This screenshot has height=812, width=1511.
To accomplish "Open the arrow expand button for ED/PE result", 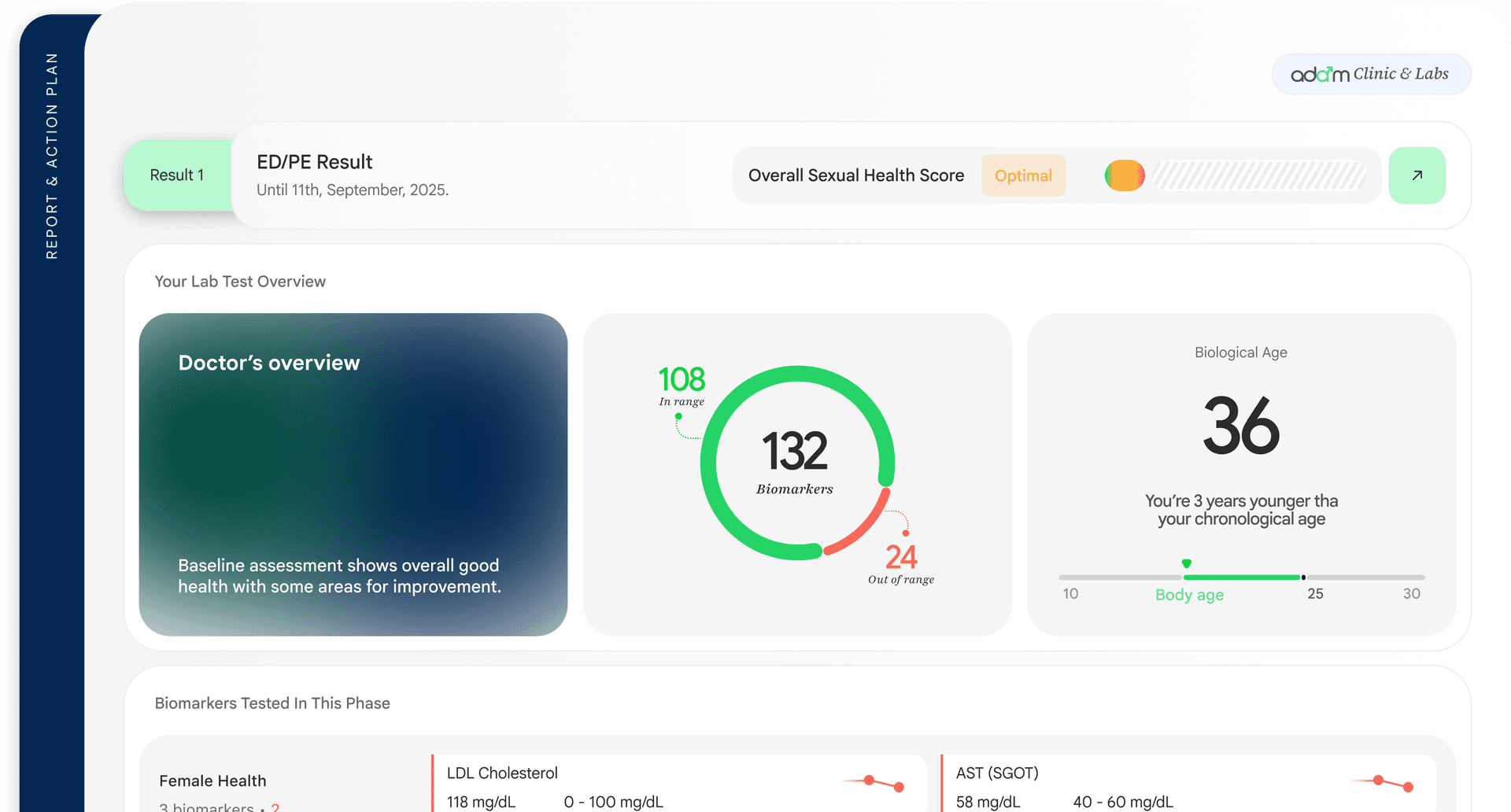I will [1417, 175].
